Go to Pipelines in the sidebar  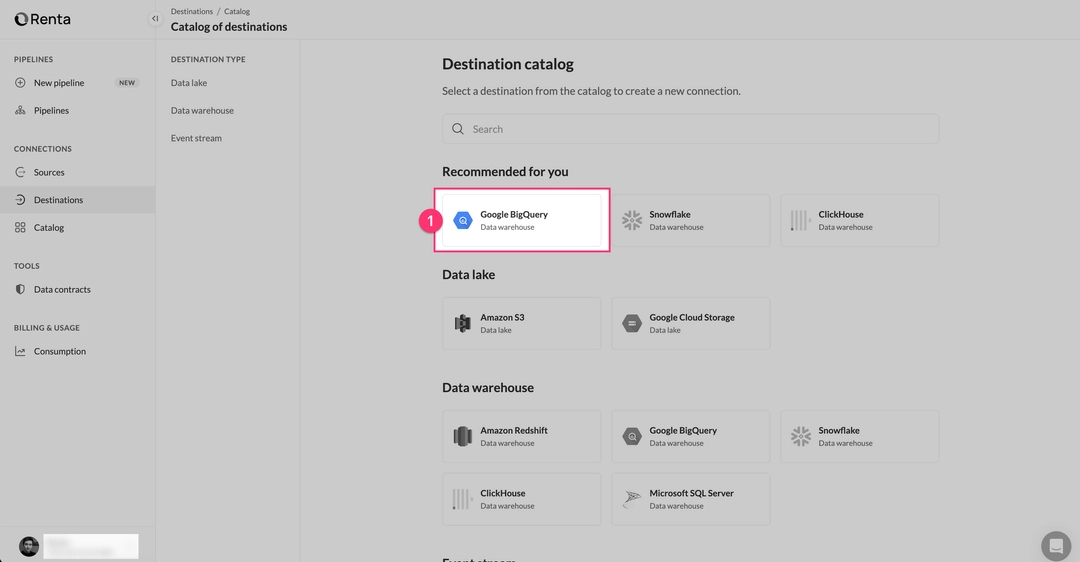tap(77, 110)
